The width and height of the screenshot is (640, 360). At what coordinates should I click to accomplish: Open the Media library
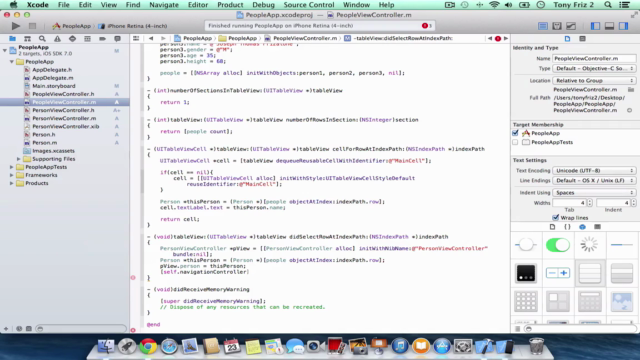coord(598,227)
